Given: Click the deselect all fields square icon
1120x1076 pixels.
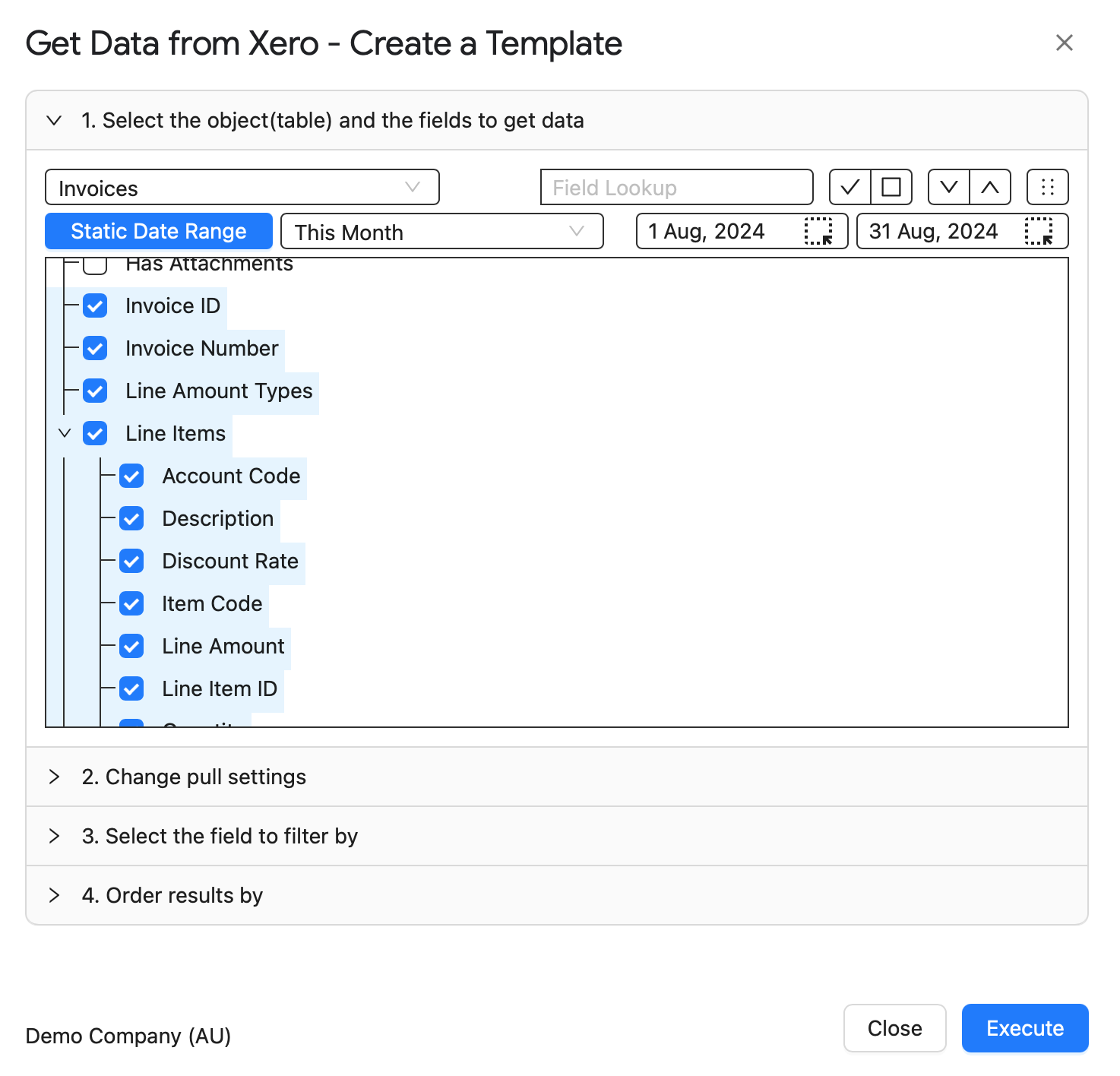Looking at the screenshot, I should pos(891,187).
